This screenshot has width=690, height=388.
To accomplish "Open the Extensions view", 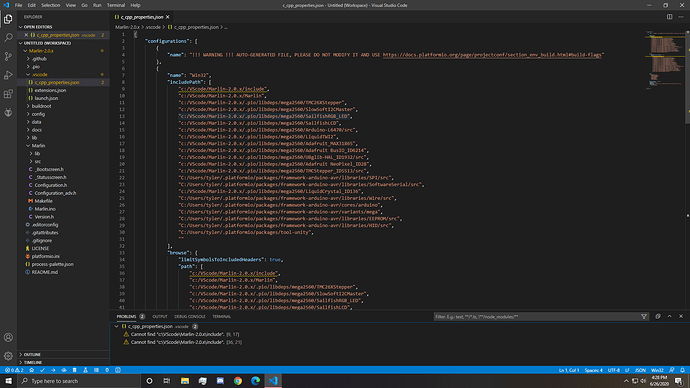I will click(x=8, y=94).
